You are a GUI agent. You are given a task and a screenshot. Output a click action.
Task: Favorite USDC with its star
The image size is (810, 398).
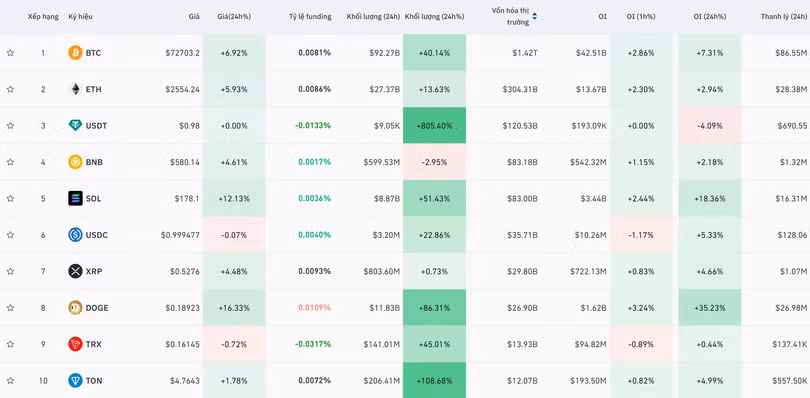(x=10, y=235)
